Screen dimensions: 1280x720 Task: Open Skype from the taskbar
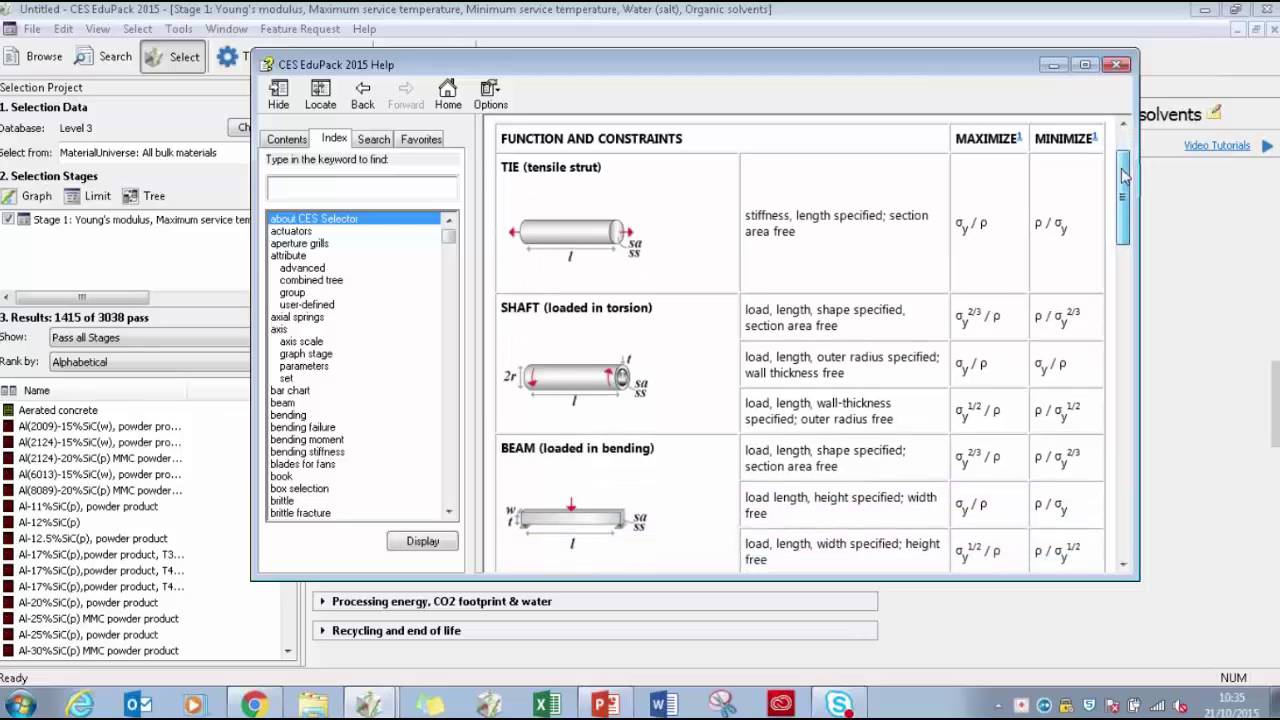coord(839,704)
